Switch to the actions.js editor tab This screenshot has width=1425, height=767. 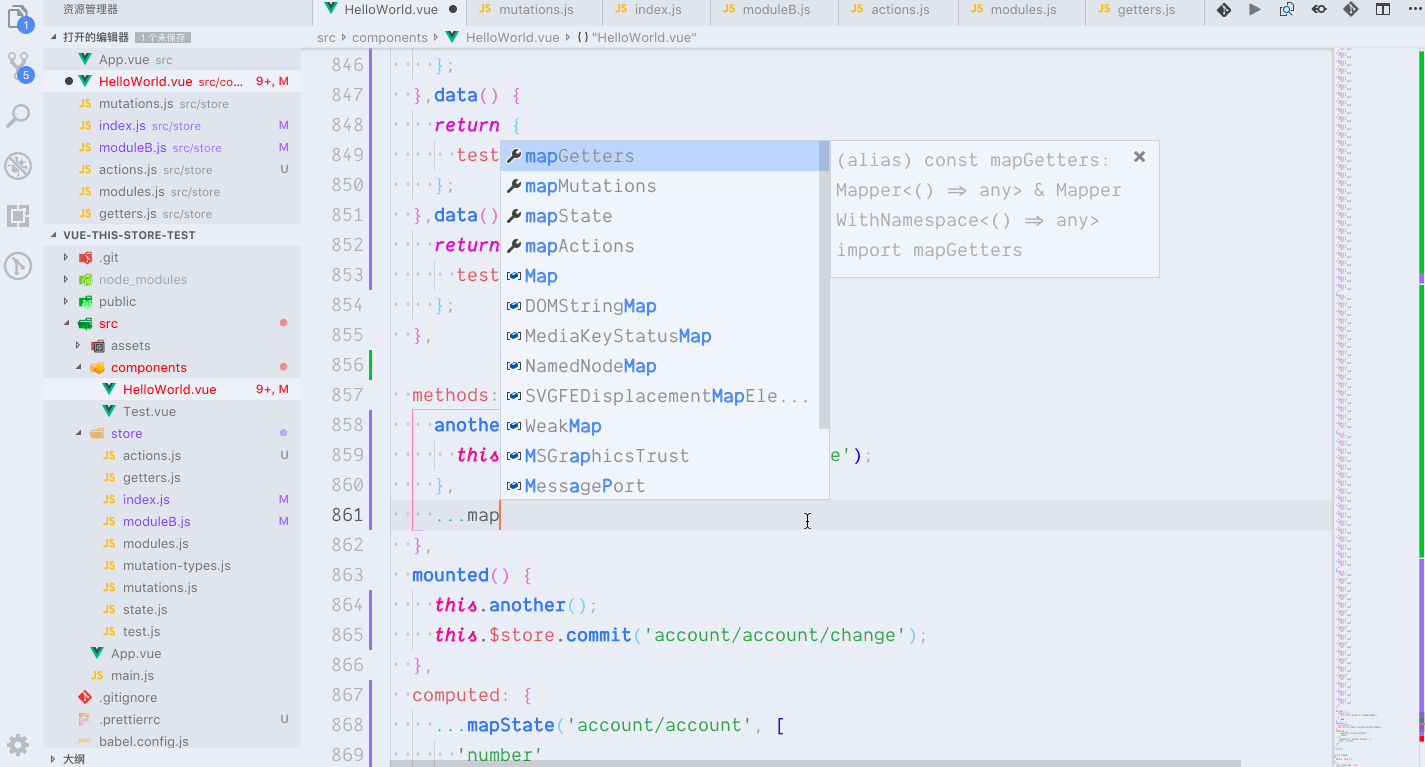(898, 10)
